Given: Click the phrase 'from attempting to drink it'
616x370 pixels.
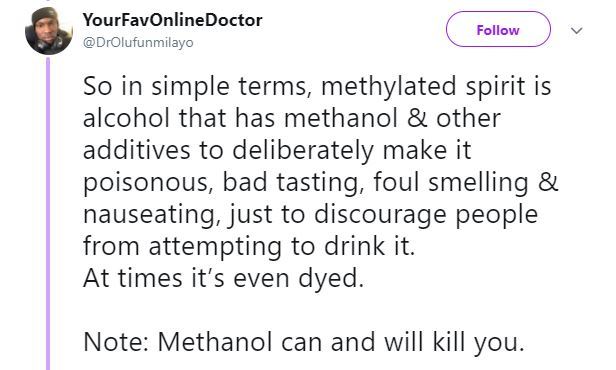Looking at the screenshot, I should 249,246.
